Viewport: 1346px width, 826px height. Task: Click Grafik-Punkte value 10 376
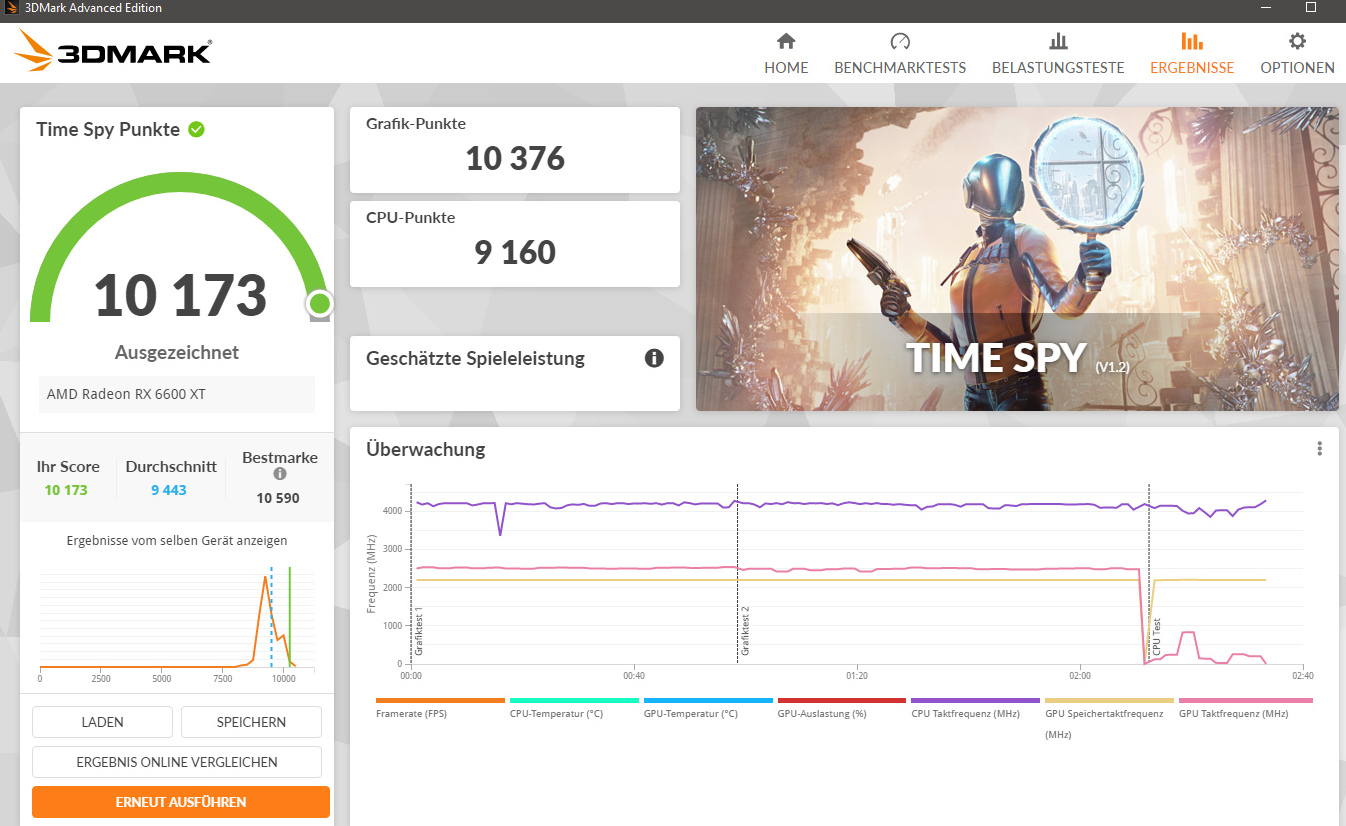tap(515, 158)
